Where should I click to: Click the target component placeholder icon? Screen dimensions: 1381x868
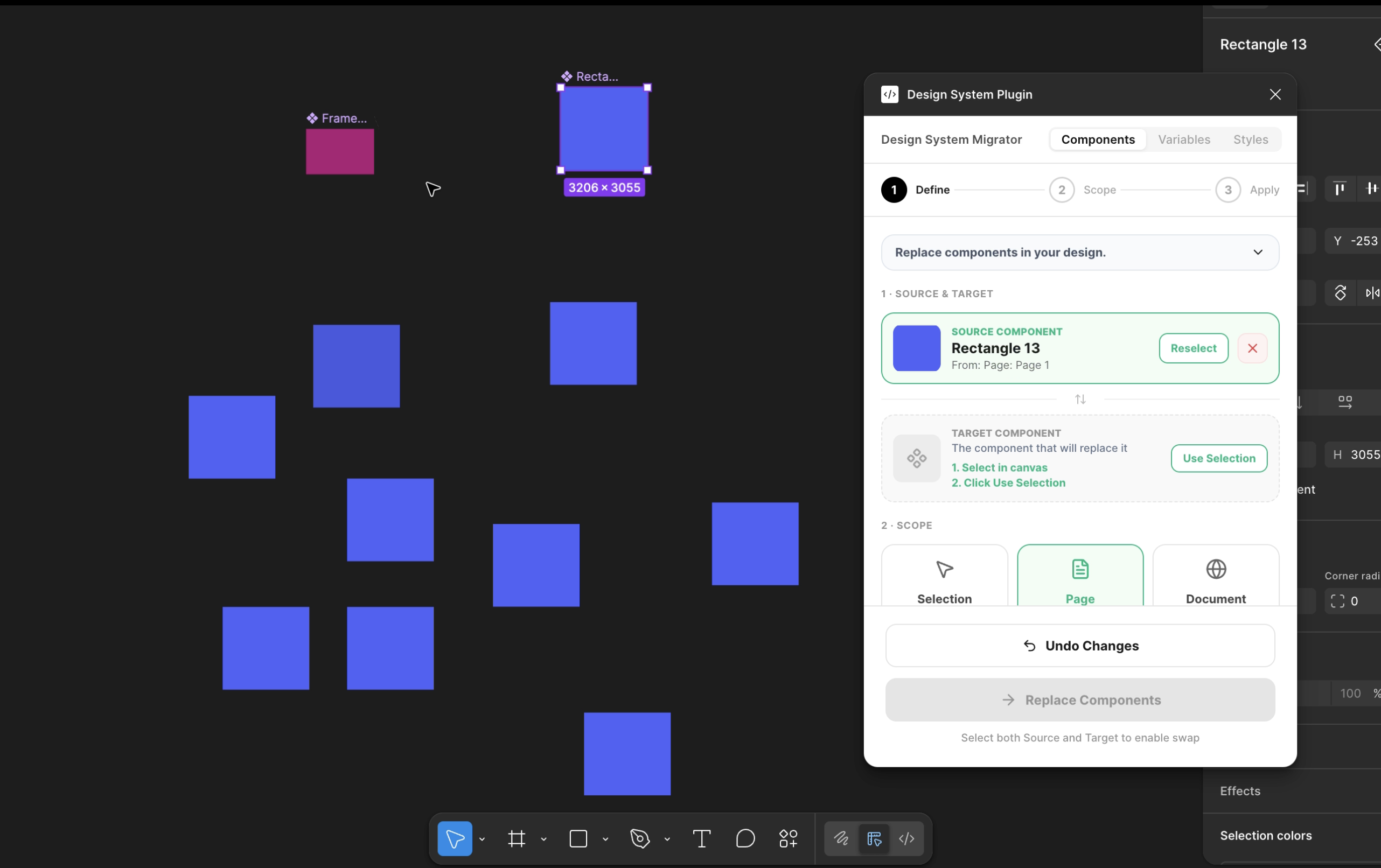916,458
